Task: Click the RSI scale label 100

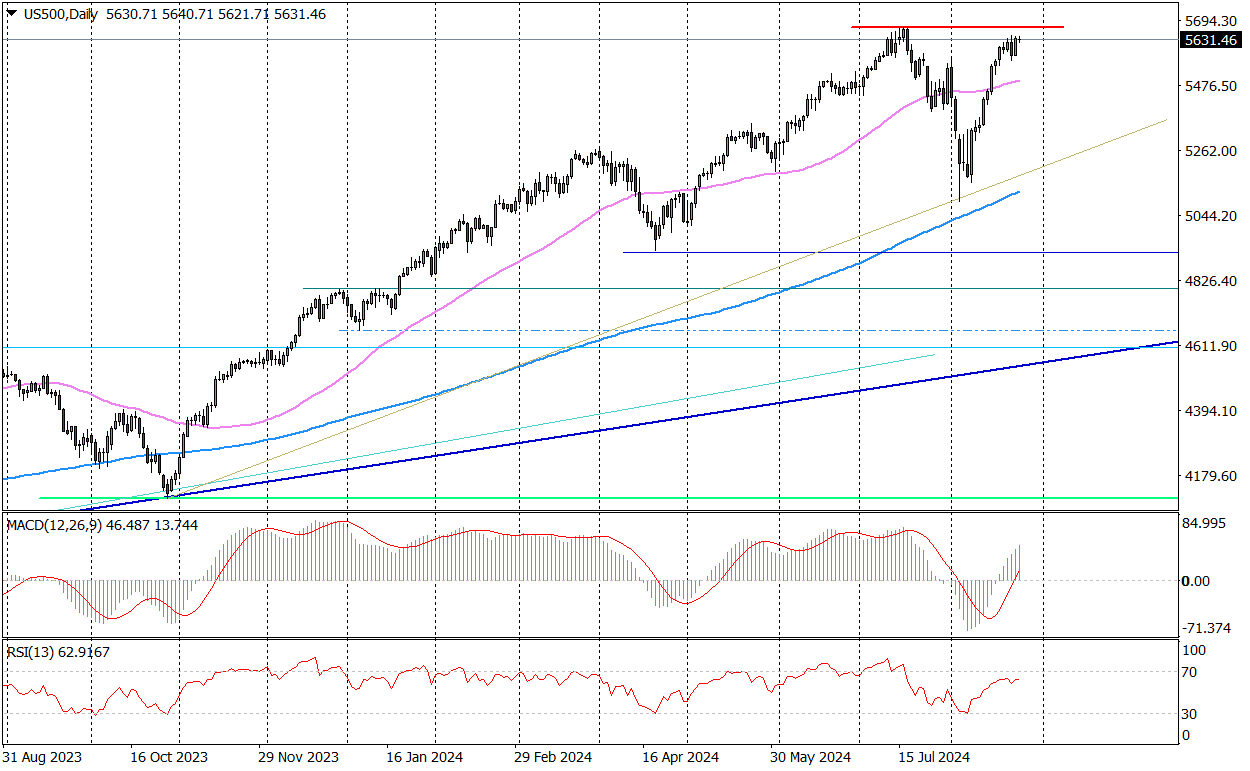Action: [x=1194, y=650]
